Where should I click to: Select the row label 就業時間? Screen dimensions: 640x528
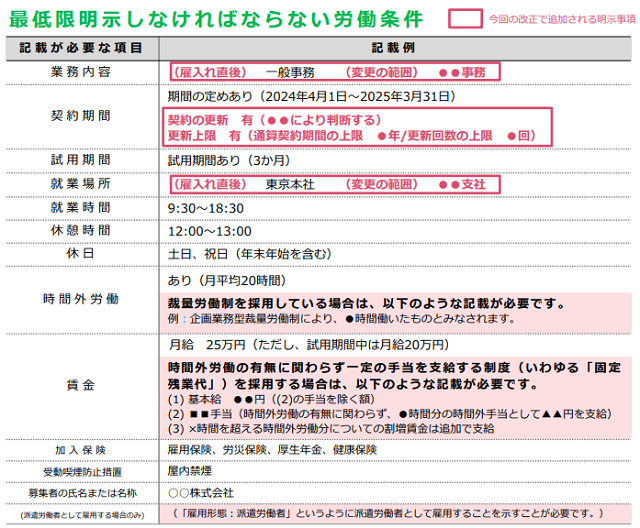(81, 208)
